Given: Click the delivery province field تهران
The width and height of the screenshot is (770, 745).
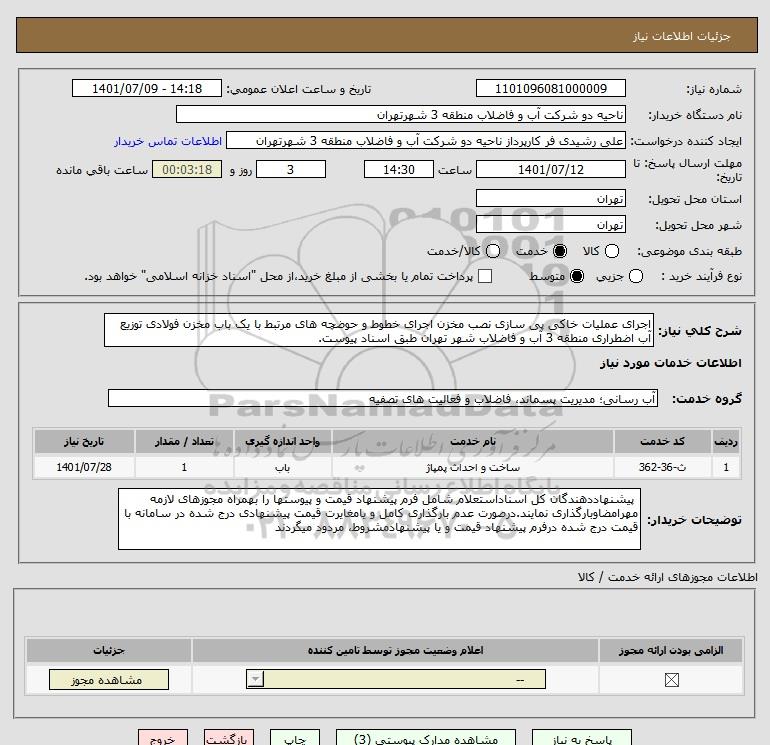Looking at the screenshot, I should tap(550, 198).
